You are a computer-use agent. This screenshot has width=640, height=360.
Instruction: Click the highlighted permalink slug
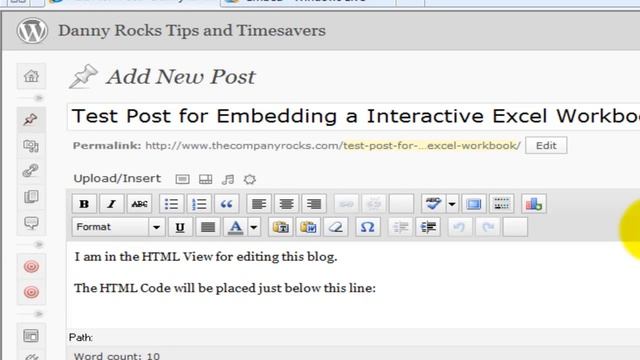(x=431, y=146)
